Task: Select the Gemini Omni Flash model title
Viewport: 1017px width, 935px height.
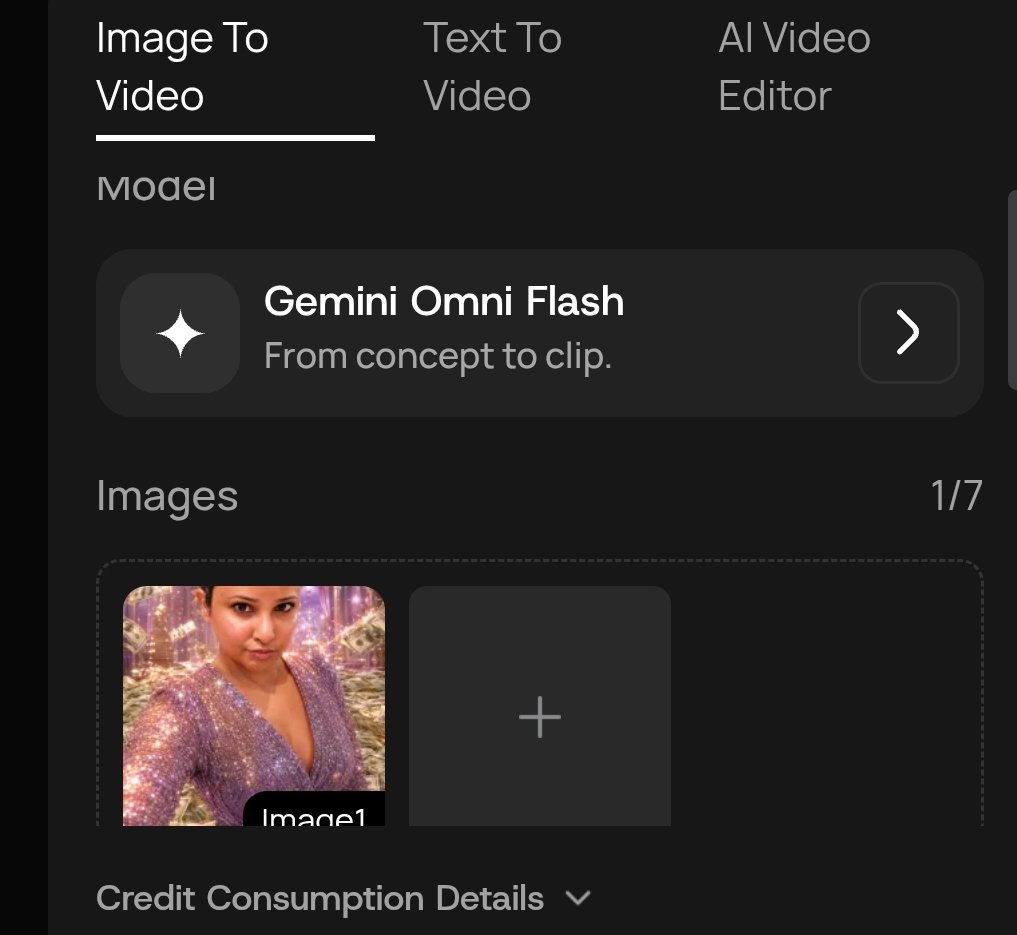Action: (x=444, y=302)
